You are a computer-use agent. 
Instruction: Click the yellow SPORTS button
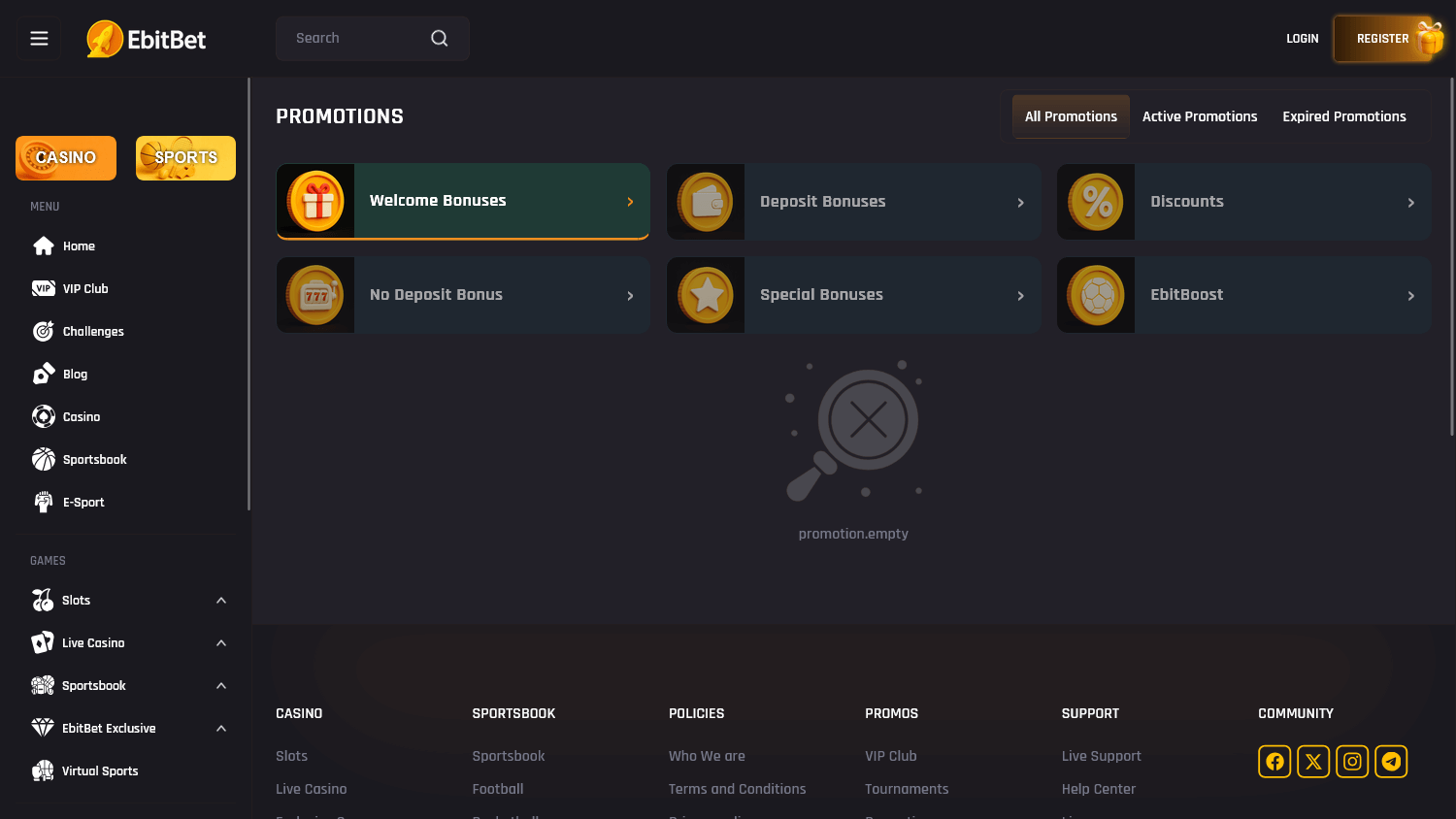pyautogui.click(x=185, y=158)
